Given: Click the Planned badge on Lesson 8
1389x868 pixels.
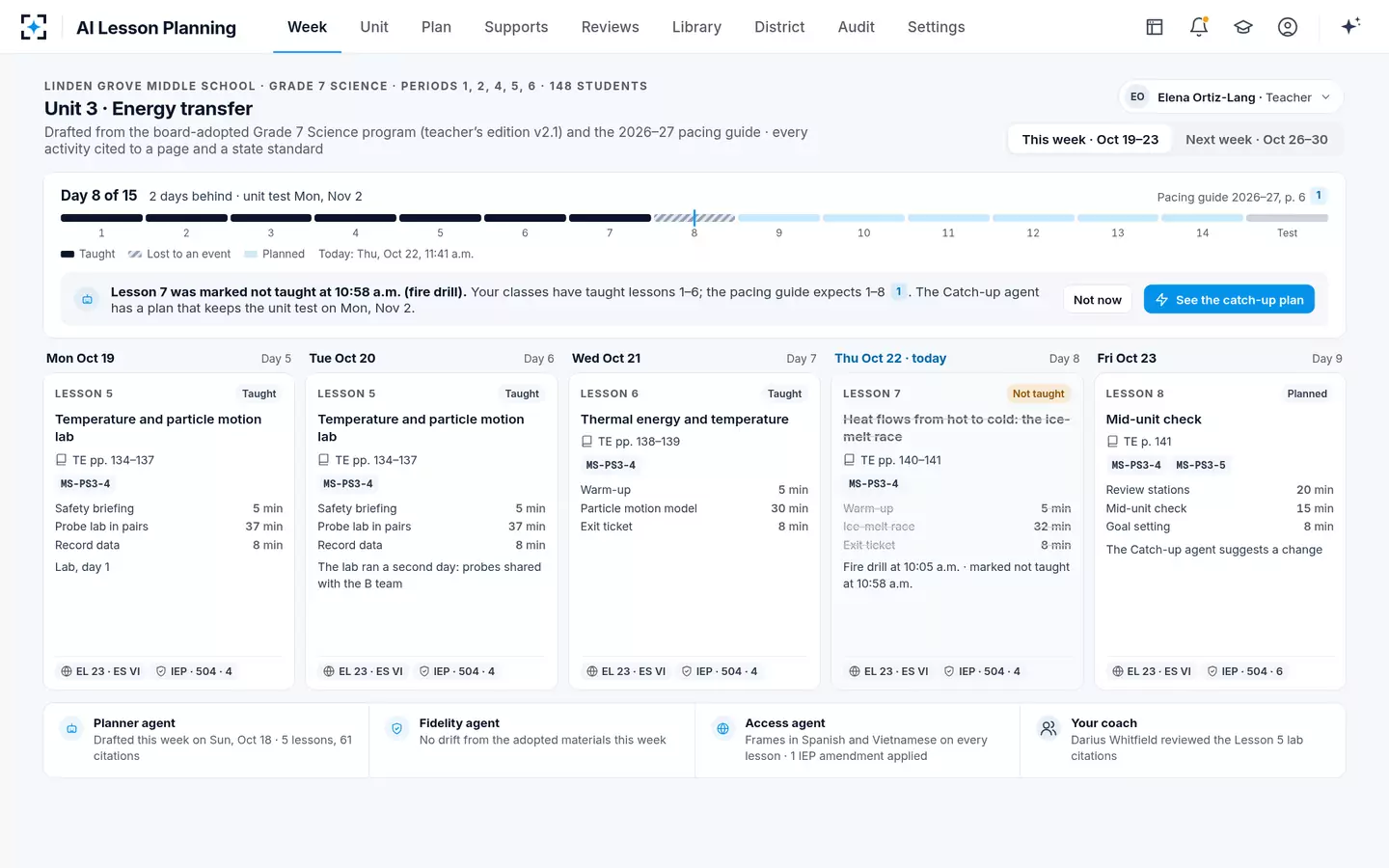Looking at the screenshot, I should [1307, 393].
